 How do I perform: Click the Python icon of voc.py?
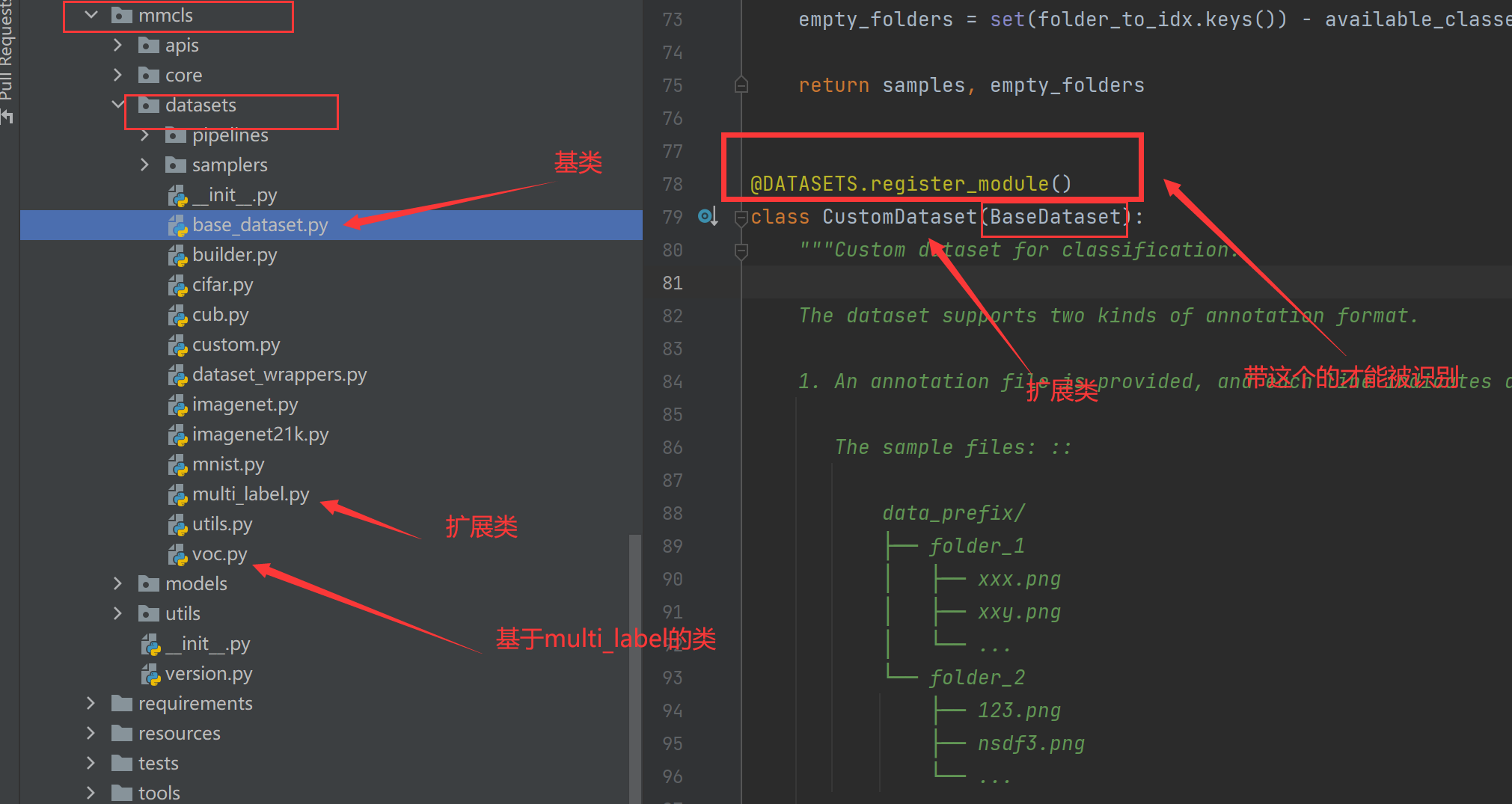click(x=177, y=555)
